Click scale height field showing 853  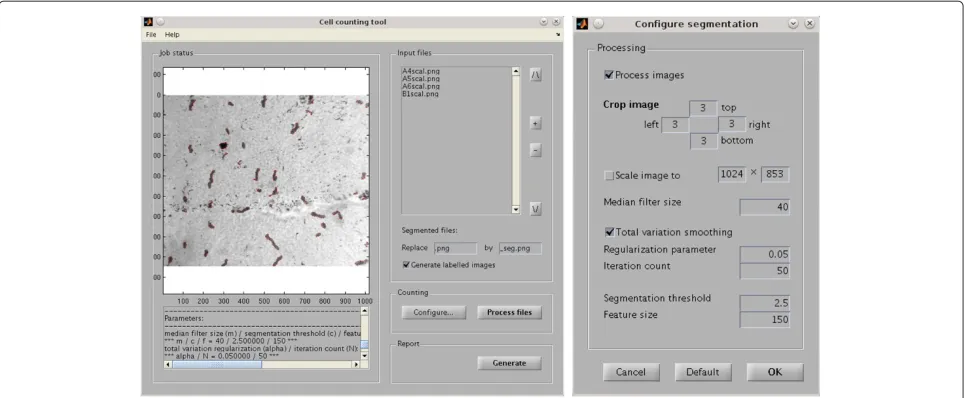point(775,174)
